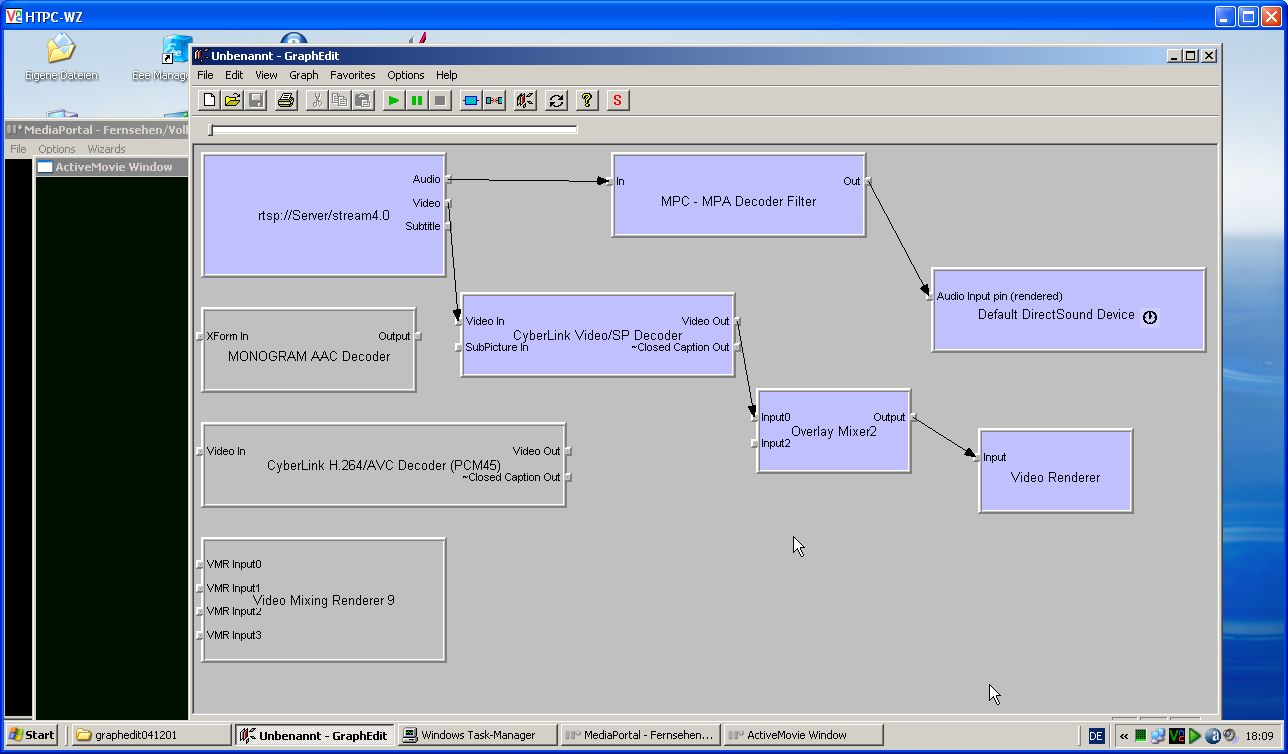The width and height of the screenshot is (1288, 754).
Task: Open the File menu in the MediaPortal window
Action: coord(18,149)
